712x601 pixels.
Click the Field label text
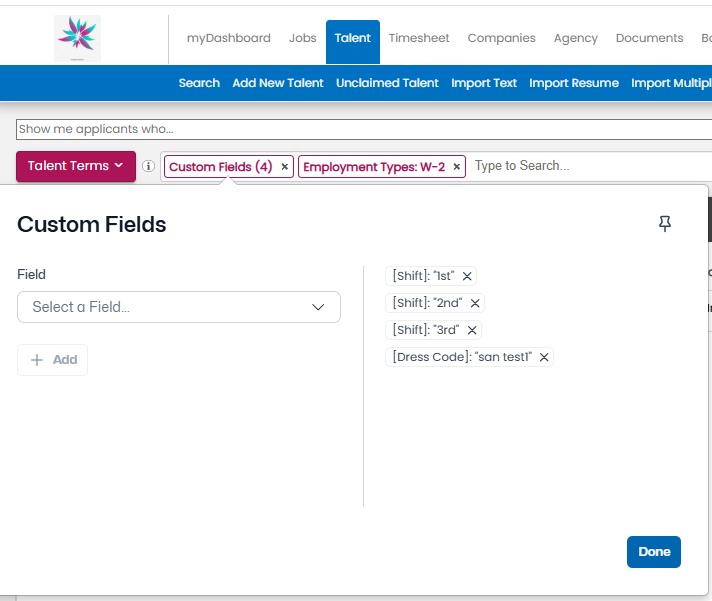pyautogui.click(x=31, y=274)
